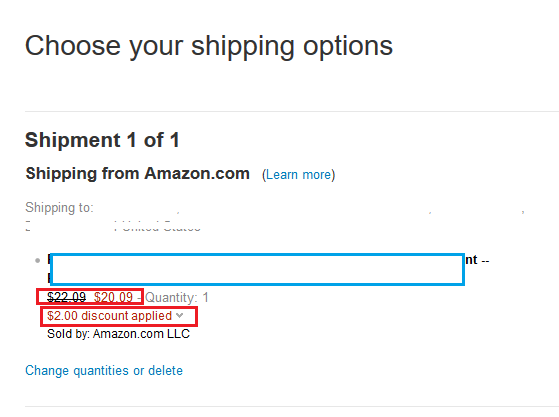Click the Shipping to: label

pos(59,207)
